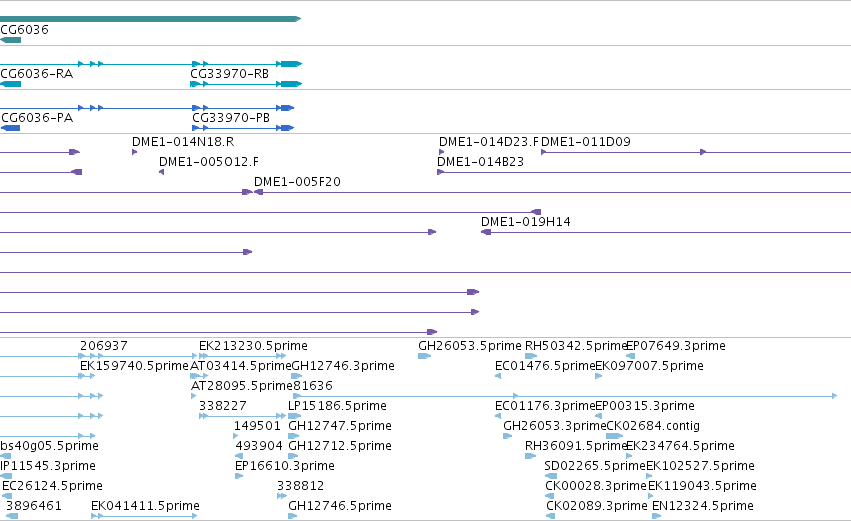Click the bs40g05.5prime EST label
This screenshot has width=851, height=521.
click(x=49, y=446)
